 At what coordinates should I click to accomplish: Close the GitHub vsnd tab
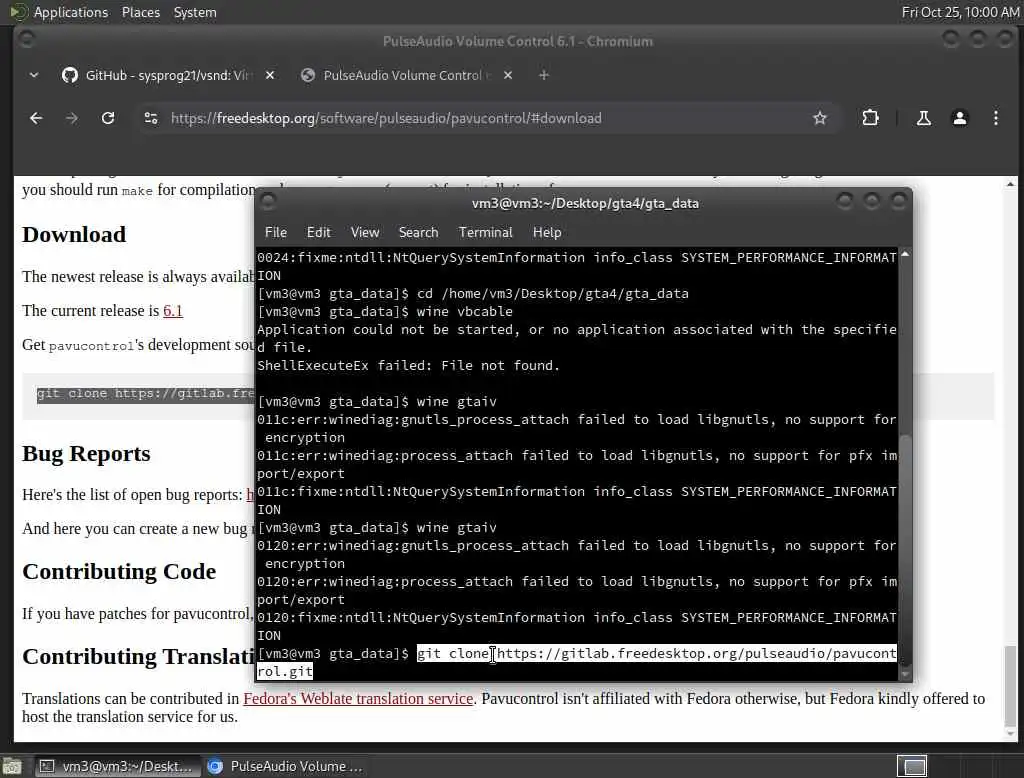pyautogui.click(x=270, y=75)
